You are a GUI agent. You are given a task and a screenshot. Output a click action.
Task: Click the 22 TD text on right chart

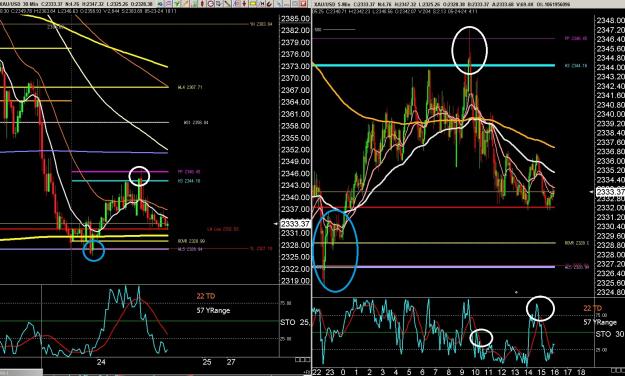click(593, 308)
